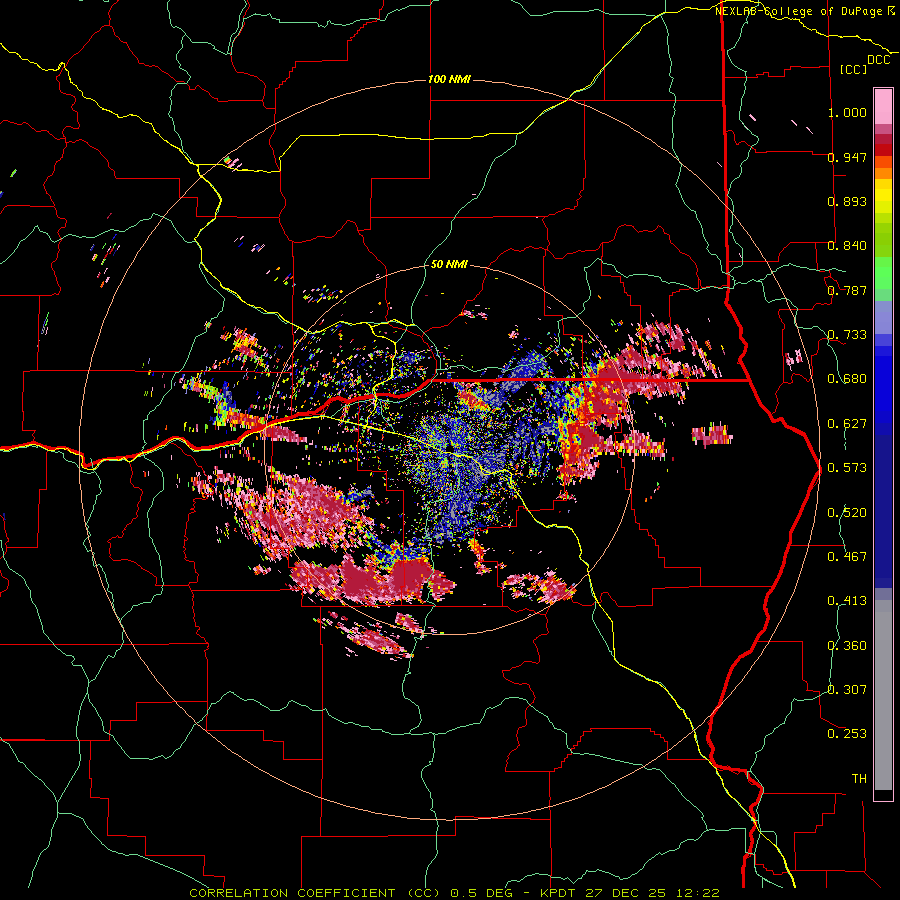Click the 50 NMI range ring label
Screen dimensions: 900x900
click(449, 264)
